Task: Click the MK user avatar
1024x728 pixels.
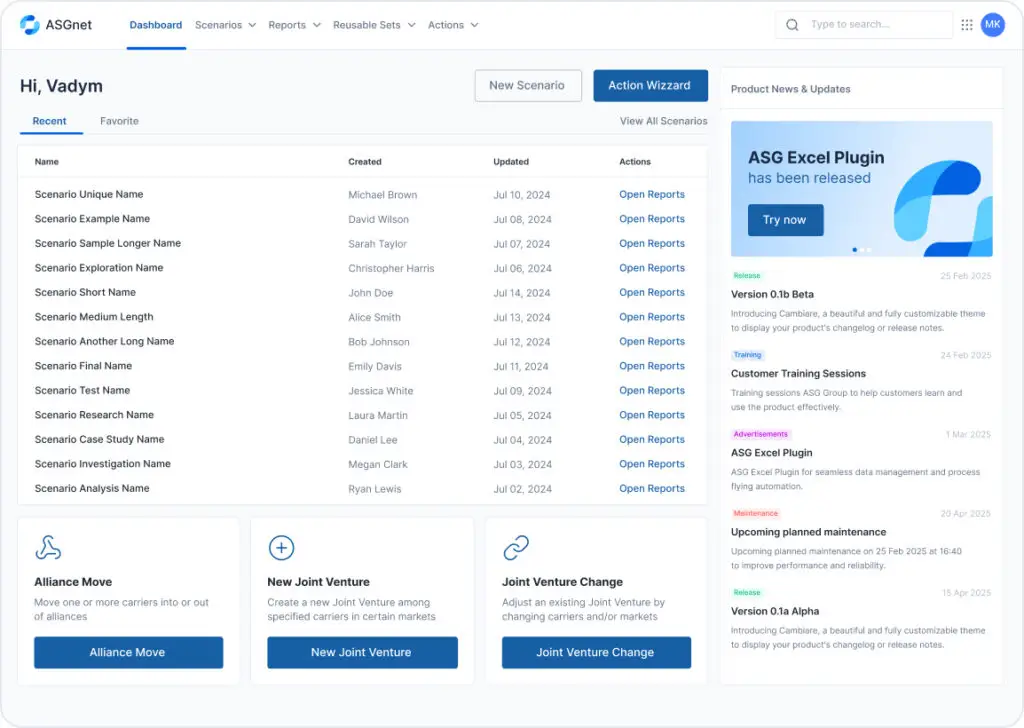Action: click(x=992, y=24)
